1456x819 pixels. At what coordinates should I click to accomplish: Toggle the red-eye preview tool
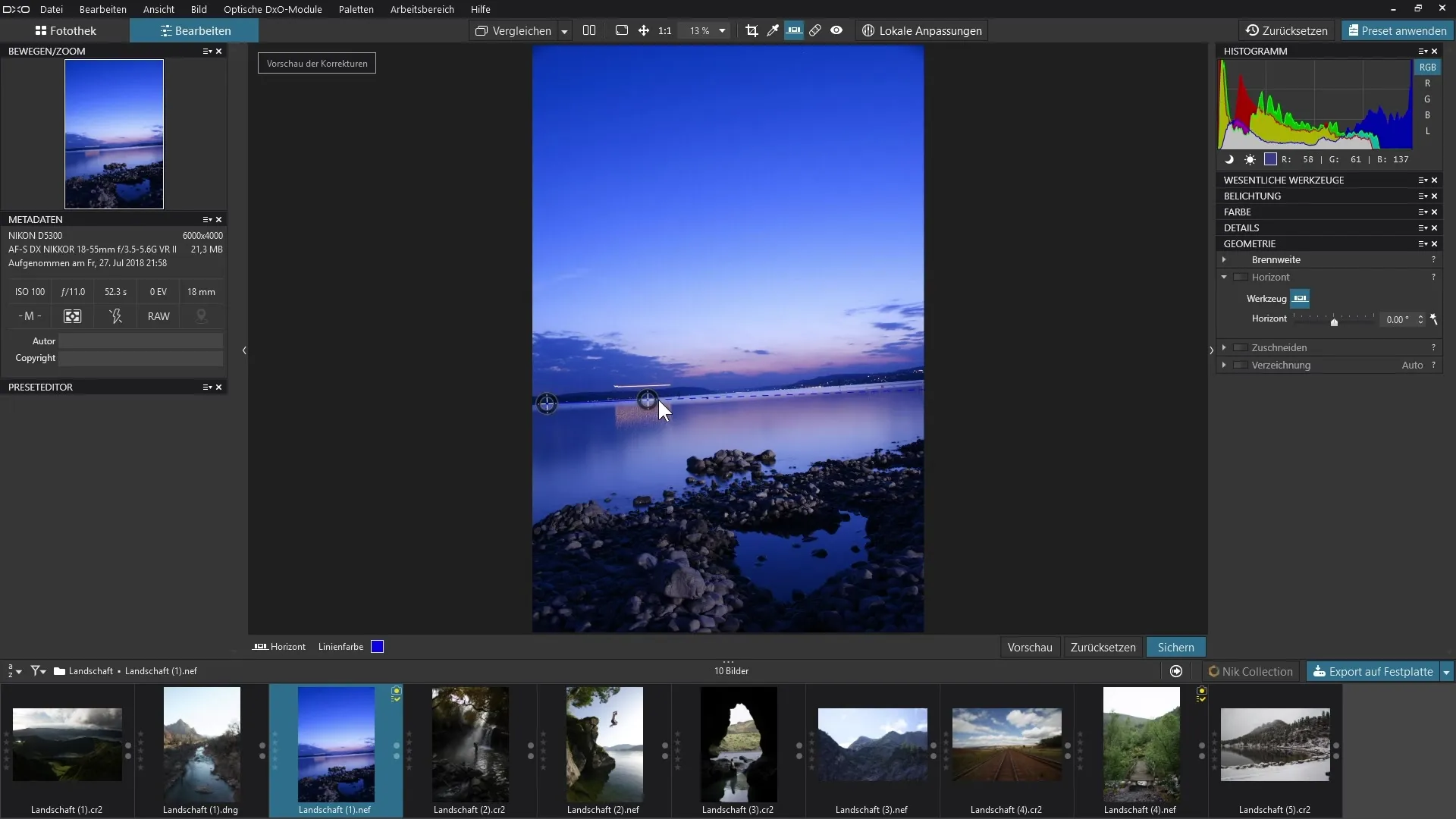coord(836,30)
